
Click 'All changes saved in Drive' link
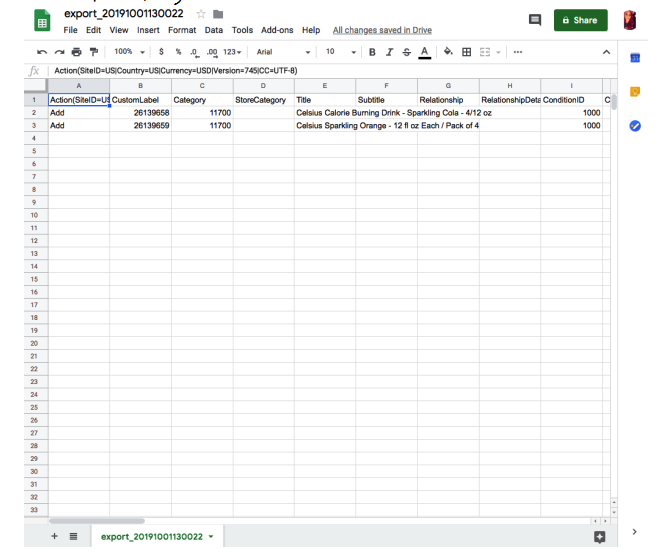[382, 30]
